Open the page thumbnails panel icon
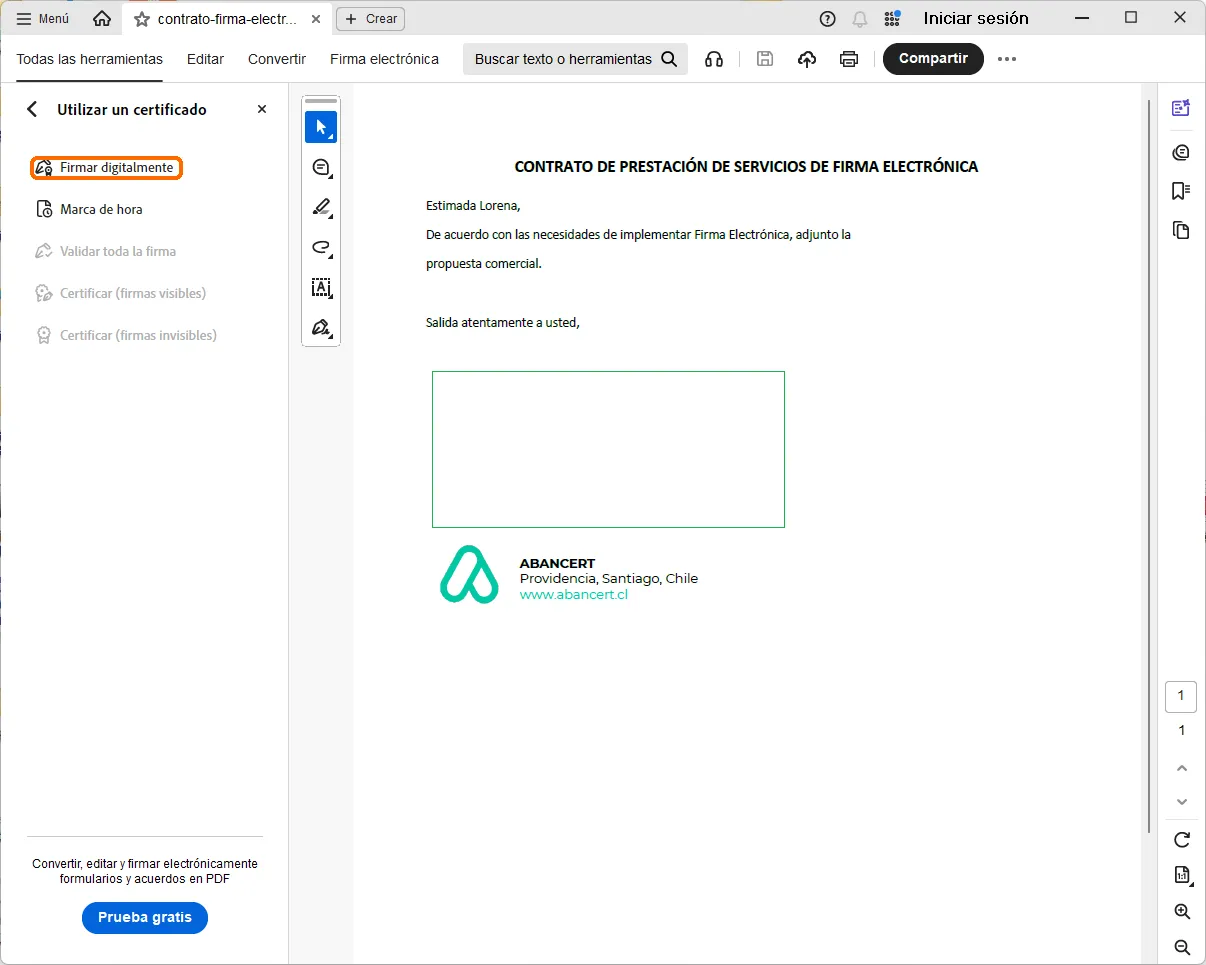The height and width of the screenshot is (965, 1206). click(x=1181, y=230)
